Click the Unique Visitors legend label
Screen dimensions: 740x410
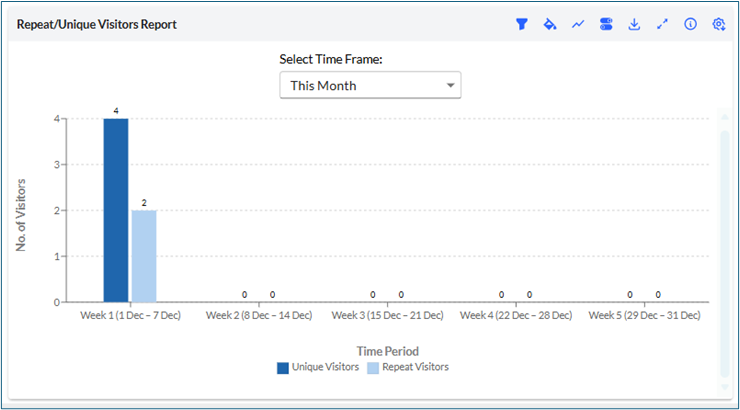pyautogui.click(x=325, y=367)
